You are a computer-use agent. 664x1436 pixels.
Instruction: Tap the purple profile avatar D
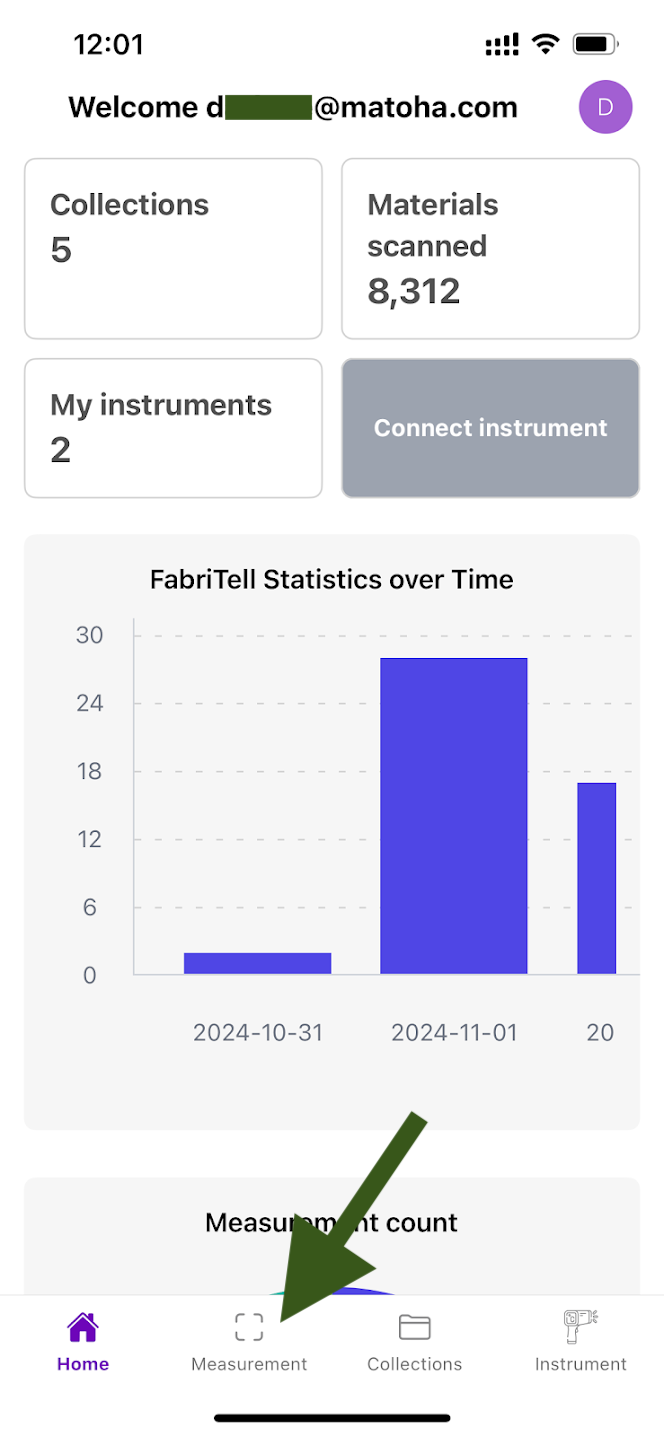(x=605, y=107)
